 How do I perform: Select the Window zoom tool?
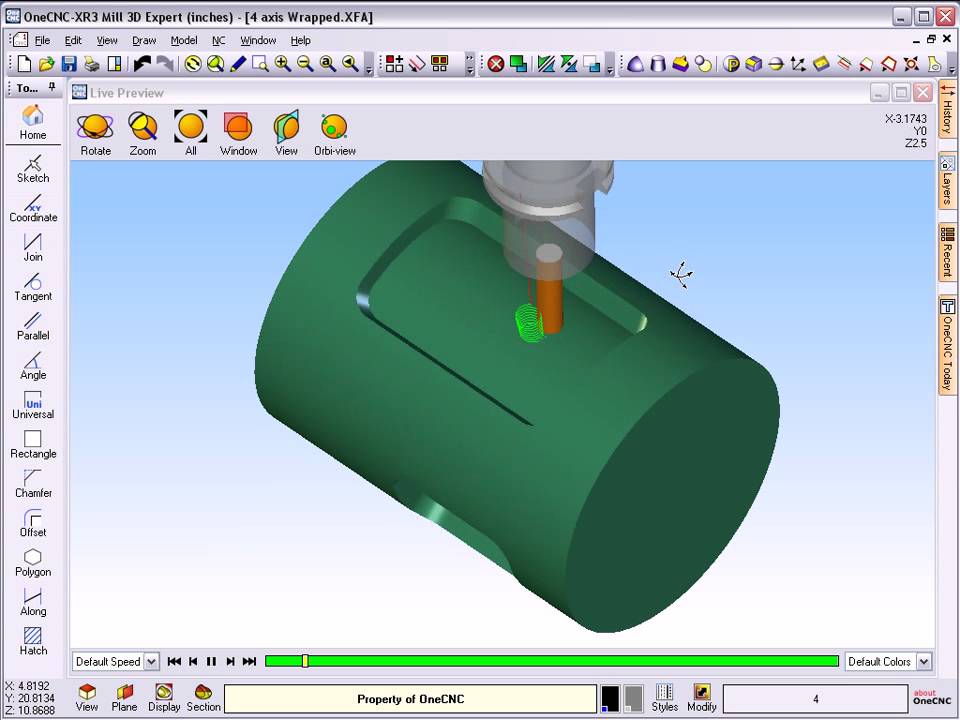click(x=238, y=134)
